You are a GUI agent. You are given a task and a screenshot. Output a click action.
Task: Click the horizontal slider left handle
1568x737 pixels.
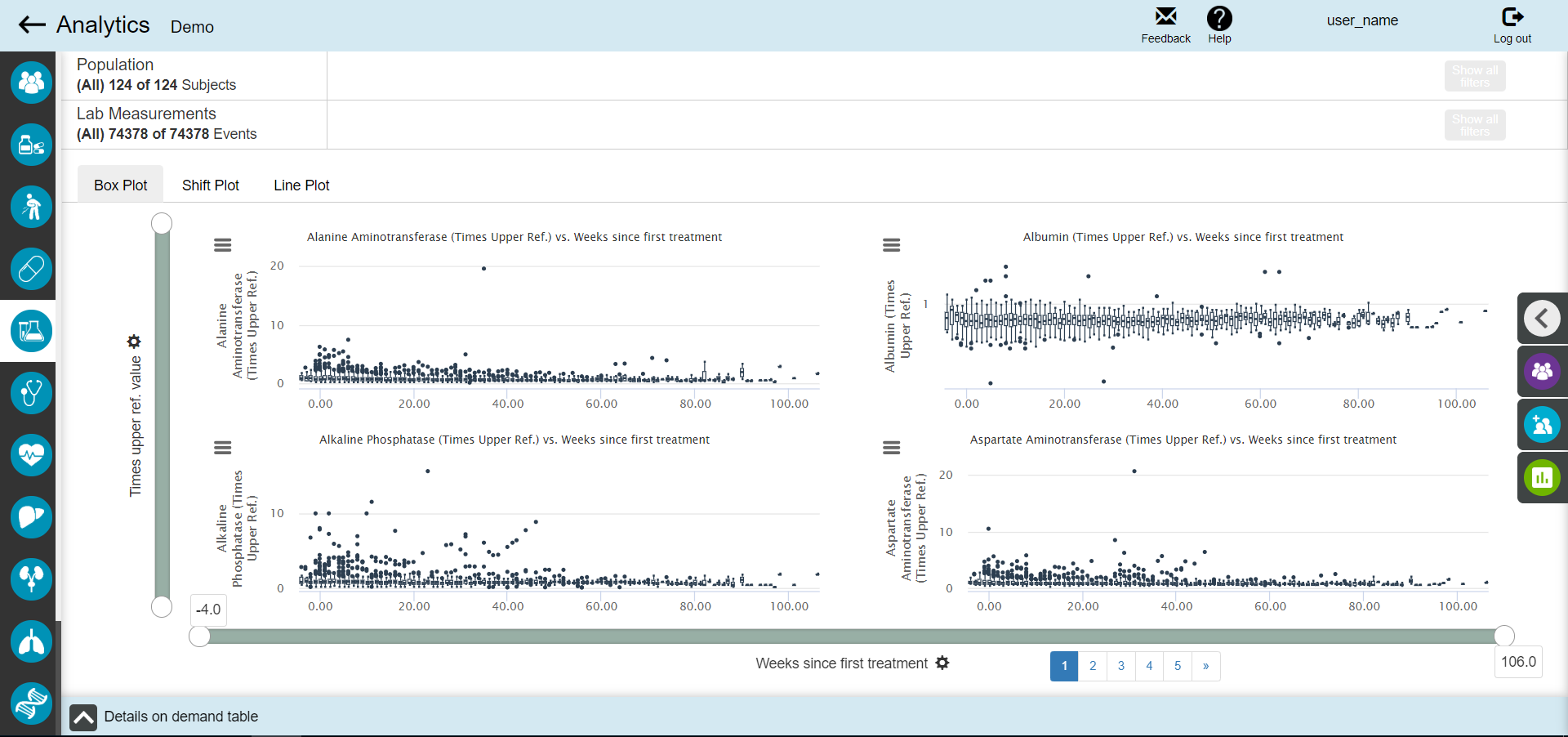(x=199, y=636)
